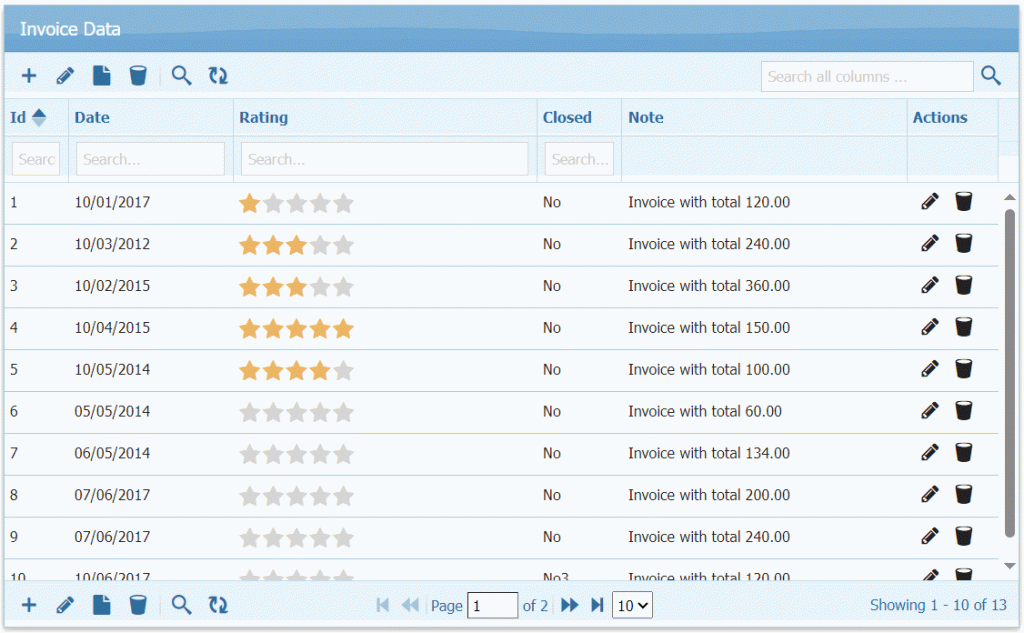Click the view record document icon in top toolbar

(101, 76)
